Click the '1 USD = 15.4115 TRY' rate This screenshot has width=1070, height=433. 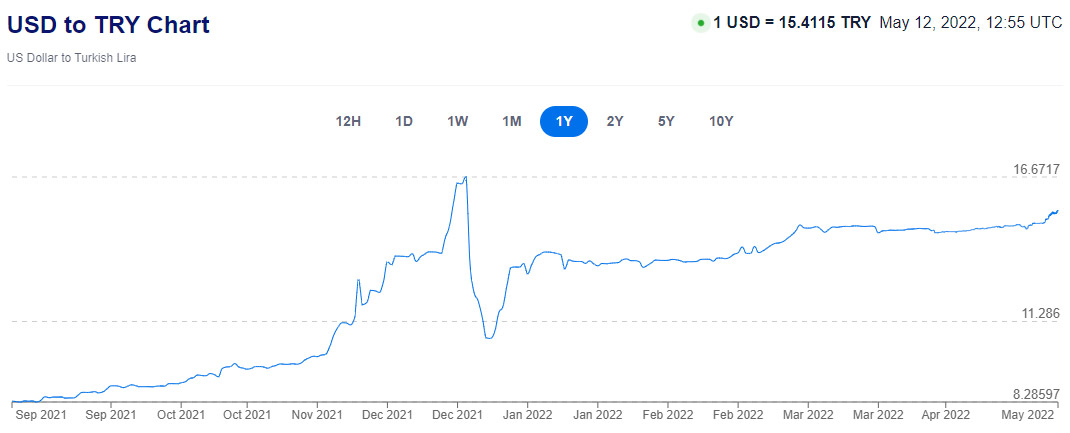pos(792,23)
